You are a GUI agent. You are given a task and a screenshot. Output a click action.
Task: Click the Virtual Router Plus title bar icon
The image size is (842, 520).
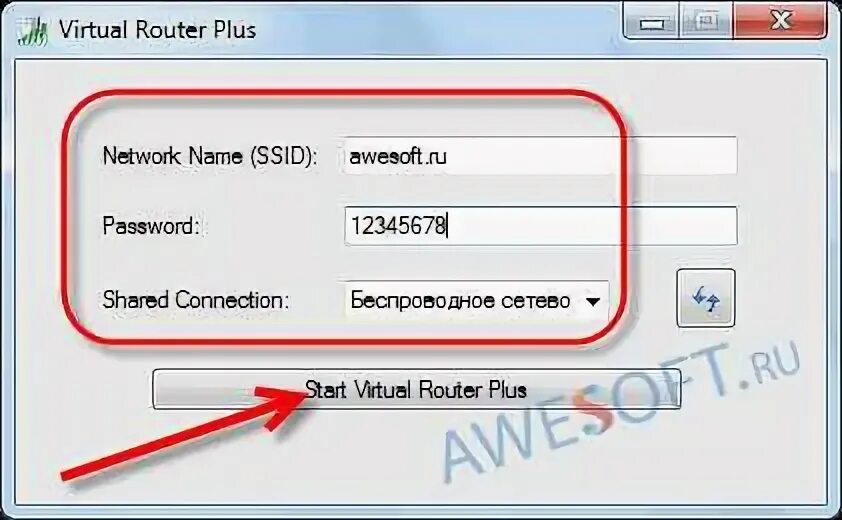tap(31, 32)
